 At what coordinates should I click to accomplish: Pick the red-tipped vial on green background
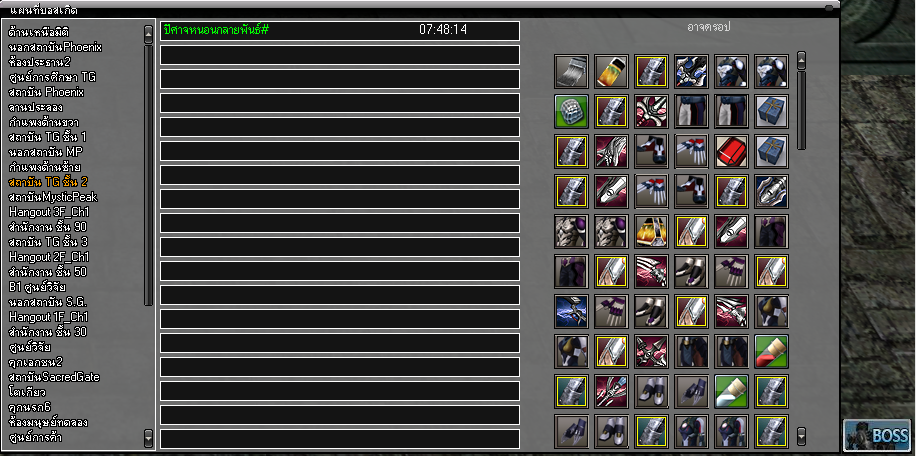click(771, 351)
